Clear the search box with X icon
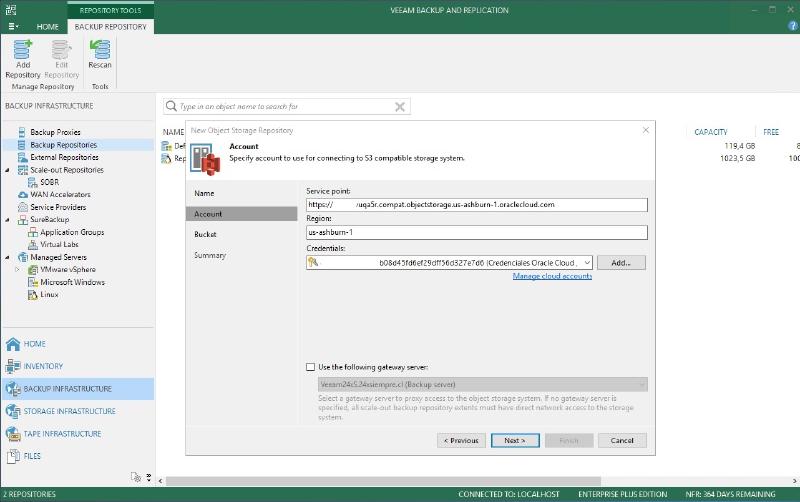The image size is (800, 502). click(400, 107)
